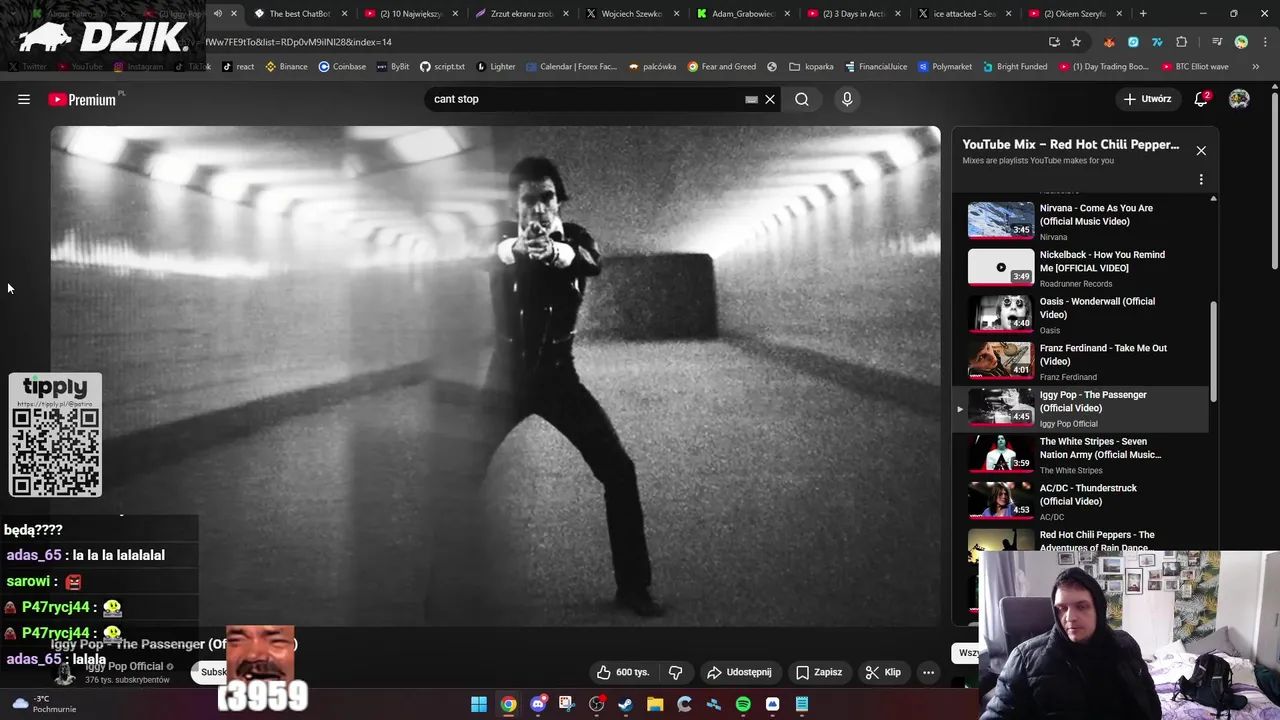Open the Binance bookmark
This screenshot has width=1280, height=720.
(x=286, y=67)
